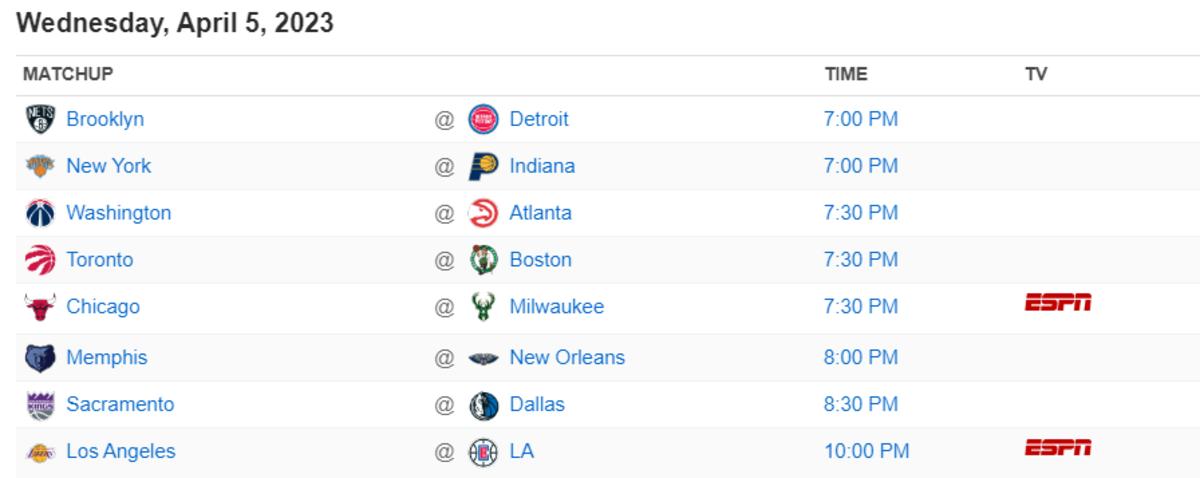Image resolution: width=1200 pixels, height=478 pixels.
Task: Open the 8:30 PM Sacramento game time
Action: (861, 404)
